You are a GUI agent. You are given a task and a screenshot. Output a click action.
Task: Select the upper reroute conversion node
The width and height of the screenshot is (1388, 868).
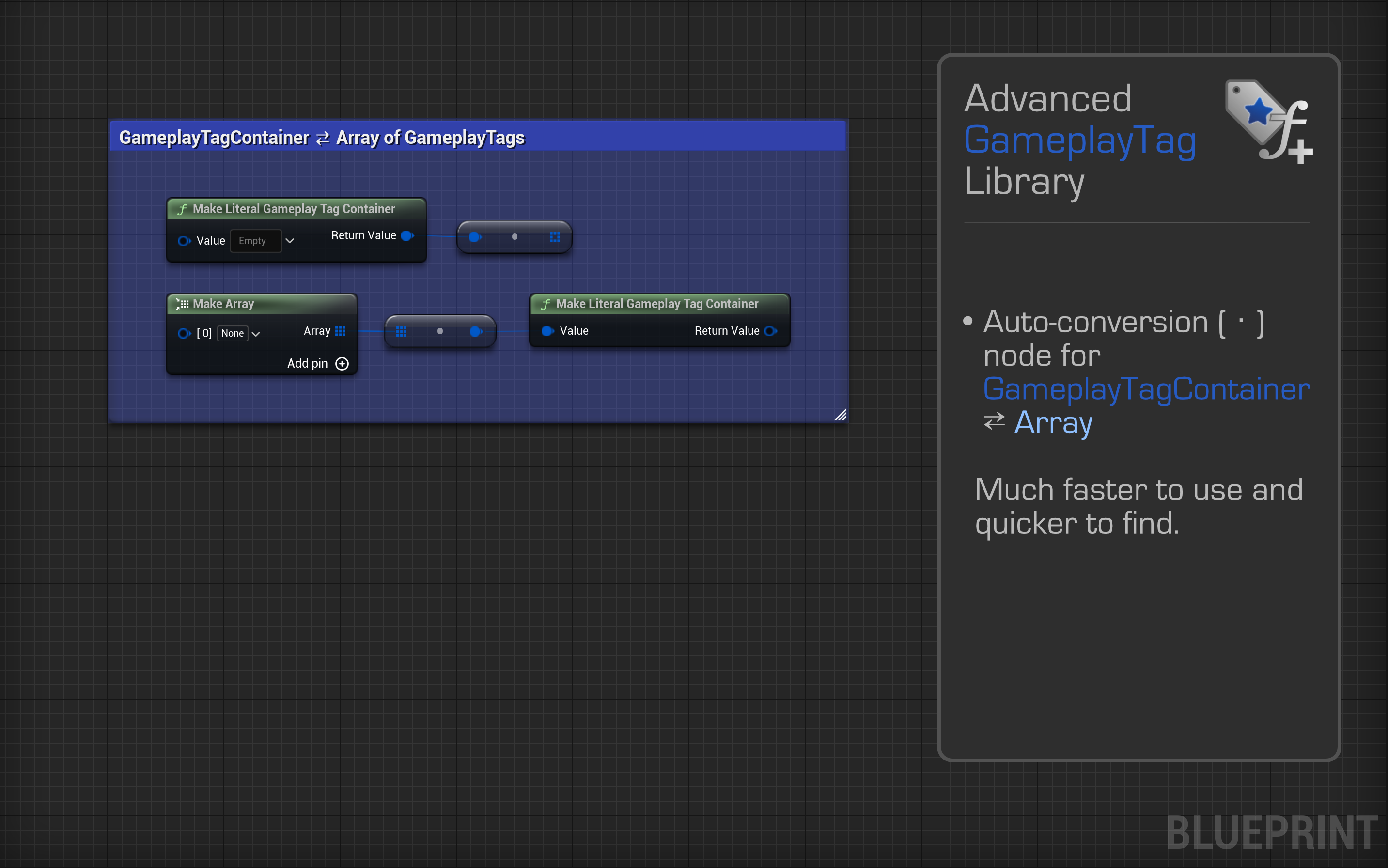point(515,236)
